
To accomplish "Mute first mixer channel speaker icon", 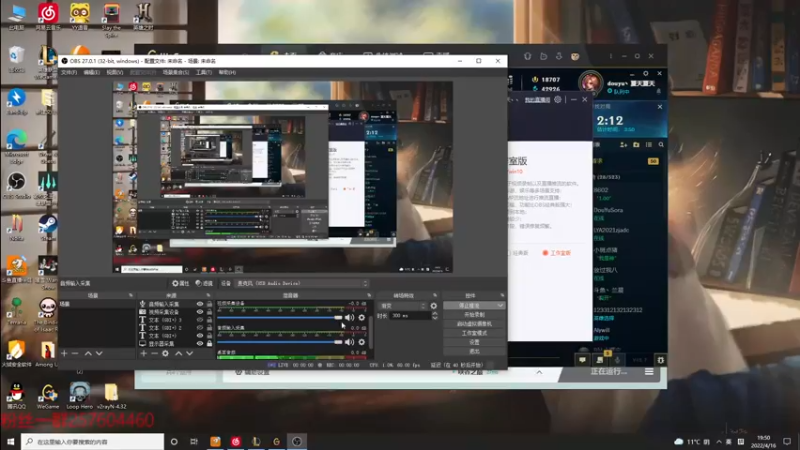I will pyautogui.click(x=349, y=317).
